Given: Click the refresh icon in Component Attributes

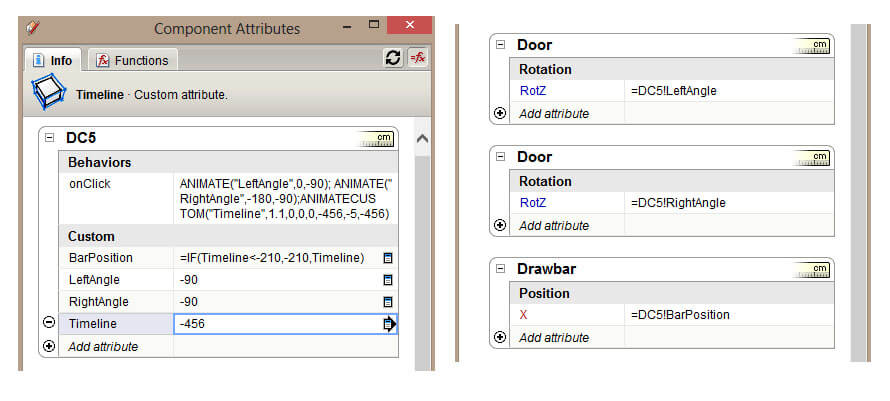Looking at the screenshot, I should point(393,57).
